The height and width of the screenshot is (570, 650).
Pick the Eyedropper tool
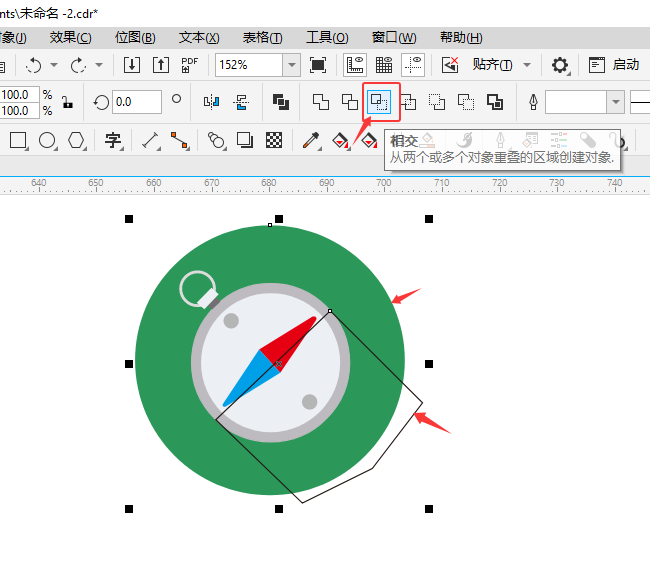[311, 140]
